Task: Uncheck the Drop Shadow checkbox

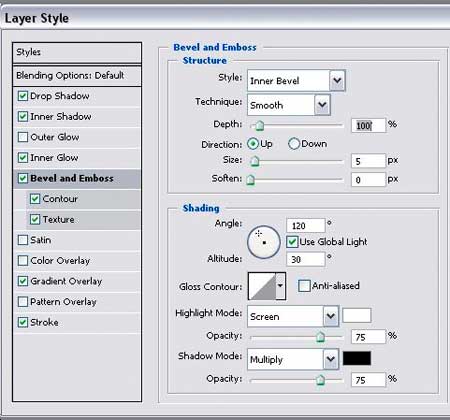Action: [23, 96]
